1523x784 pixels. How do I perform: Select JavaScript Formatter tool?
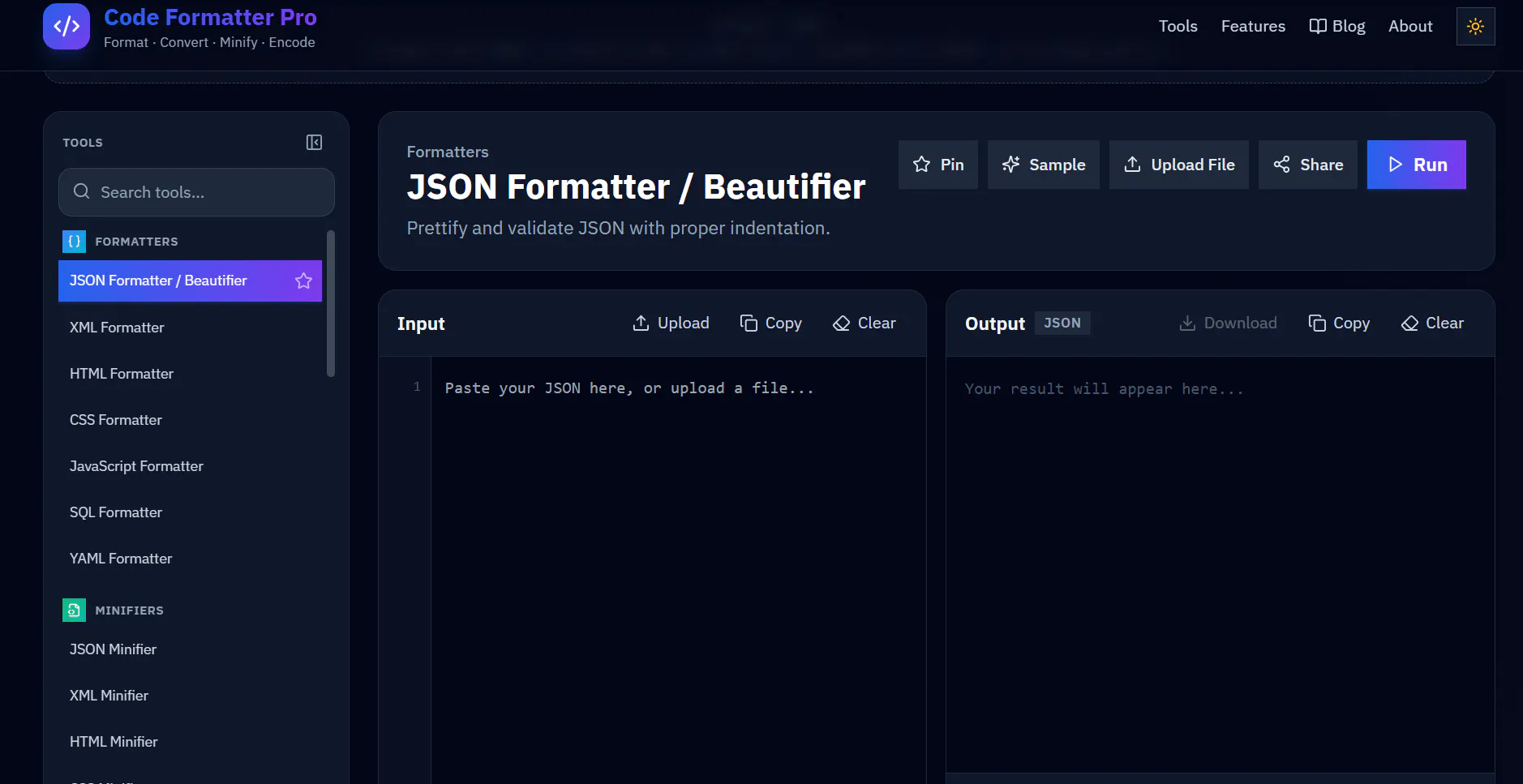pyautogui.click(x=190, y=466)
